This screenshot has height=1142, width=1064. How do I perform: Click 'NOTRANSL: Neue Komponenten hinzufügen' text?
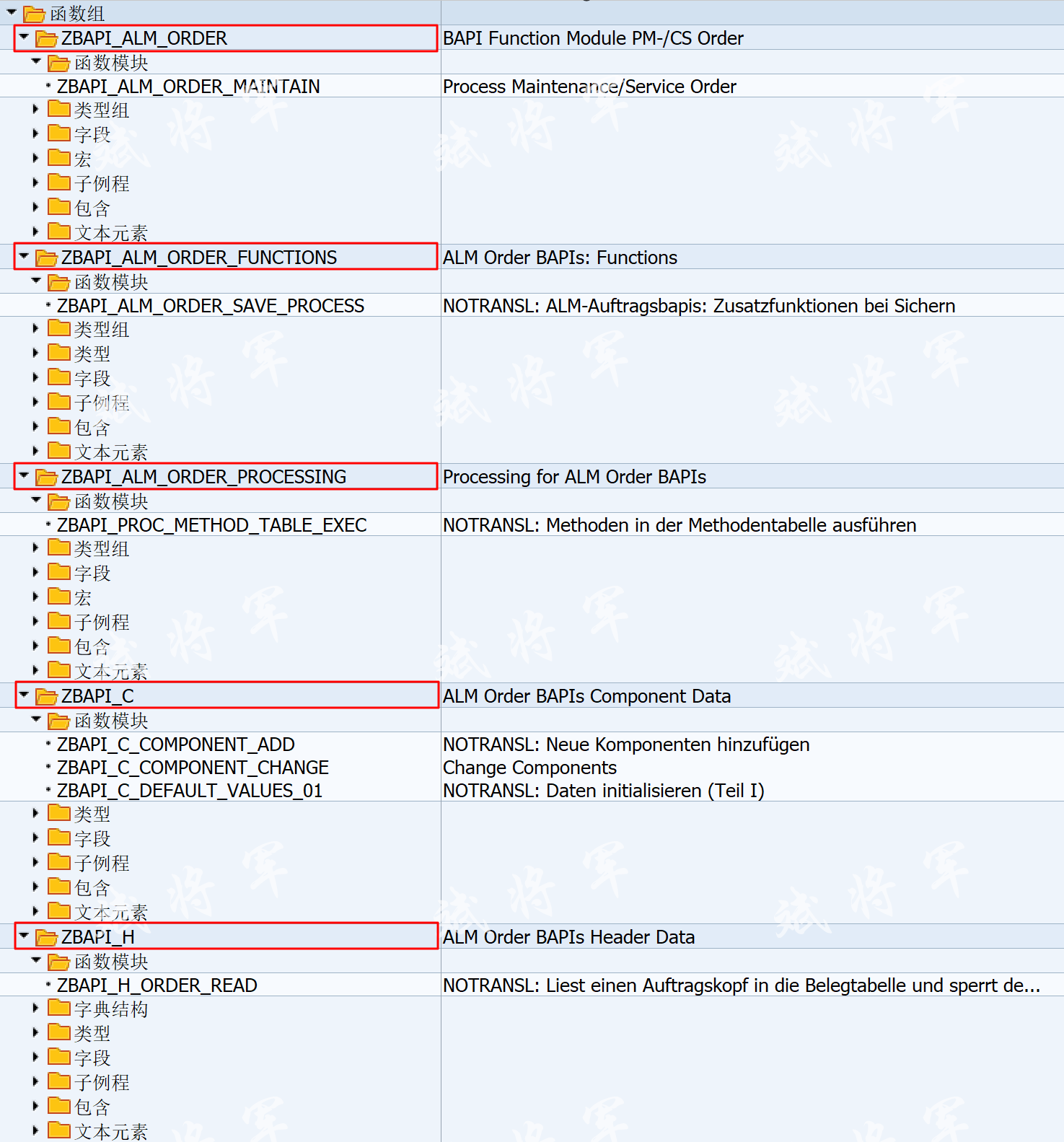pyautogui.click(x=626, y=745)
